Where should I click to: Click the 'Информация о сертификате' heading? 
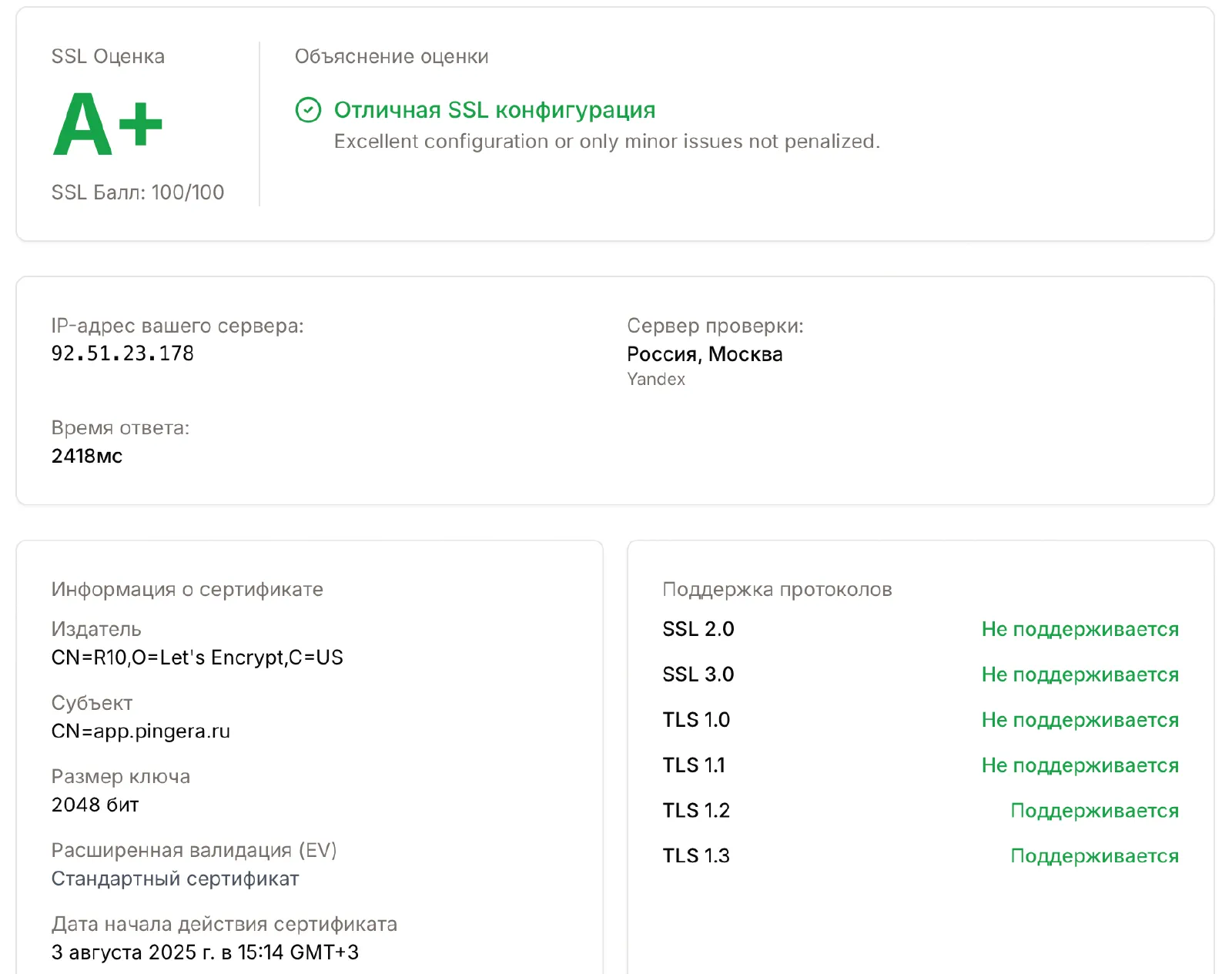(187, 589)
